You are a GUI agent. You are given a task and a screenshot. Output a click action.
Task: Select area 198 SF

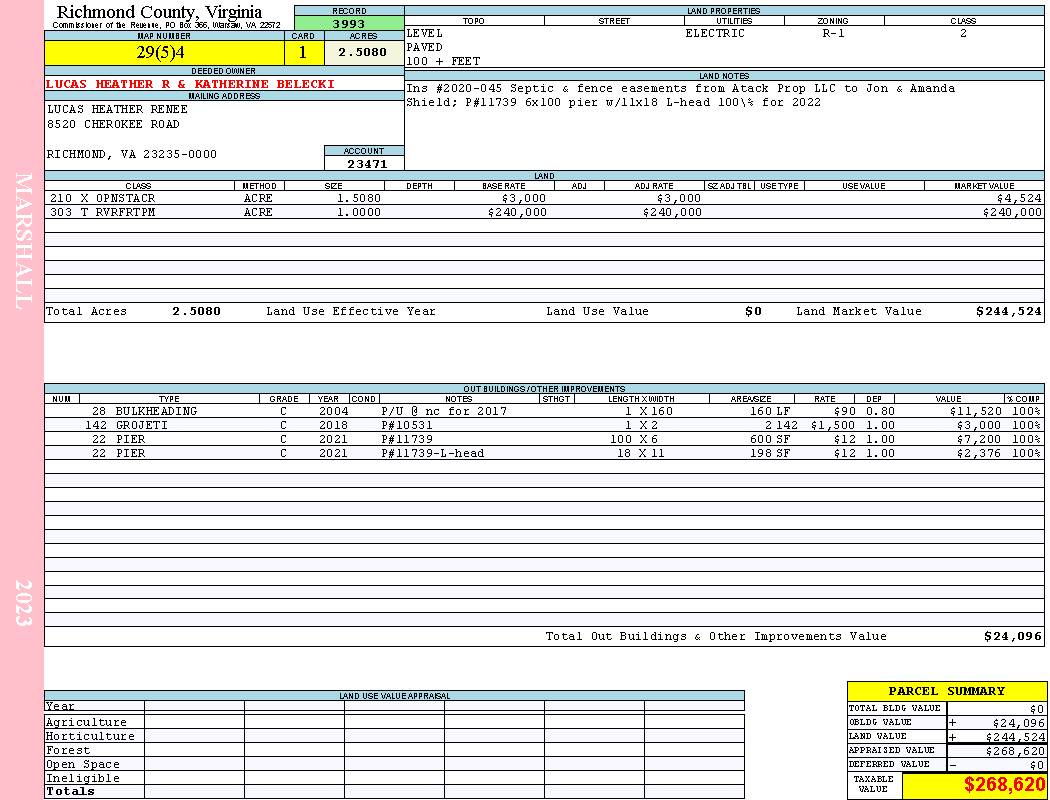point(769,454)
